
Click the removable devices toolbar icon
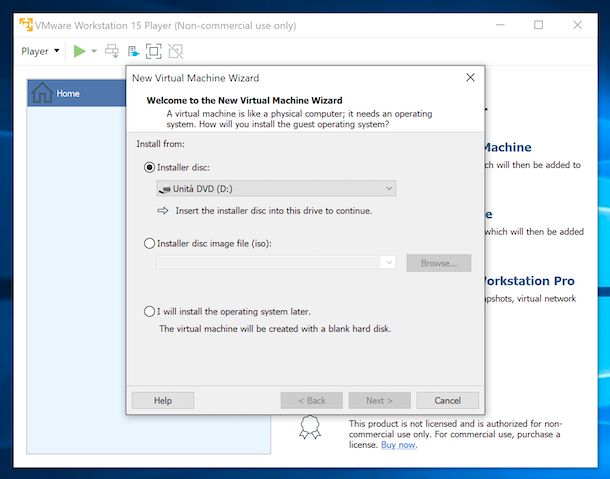(133, 51)
